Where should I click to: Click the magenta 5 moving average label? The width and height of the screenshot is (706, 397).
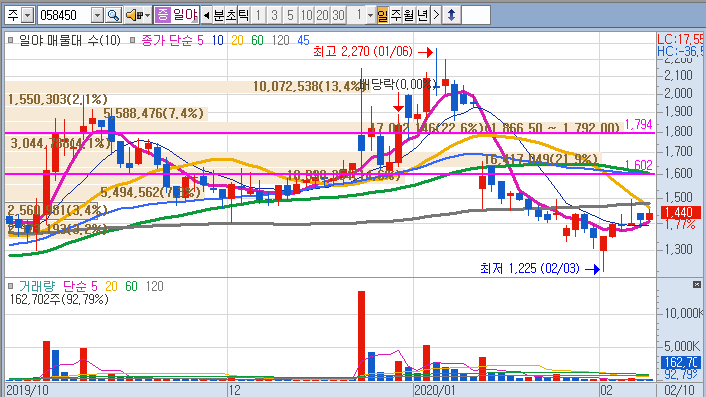pyautogui.click(x=200, y=41)
